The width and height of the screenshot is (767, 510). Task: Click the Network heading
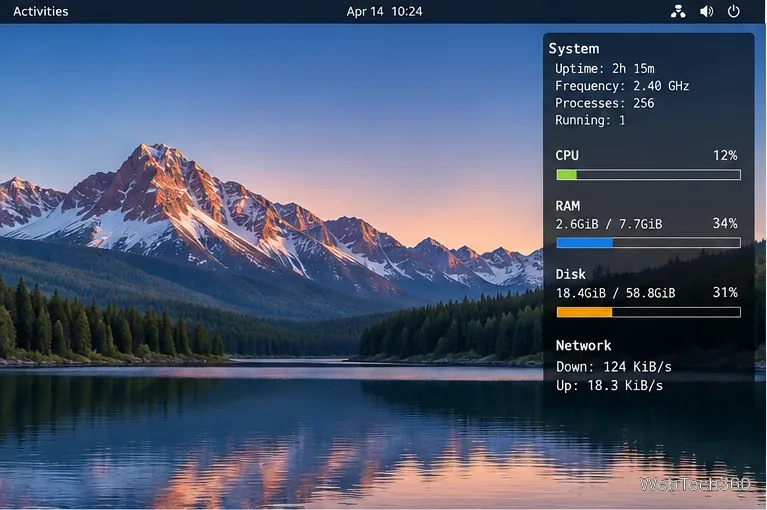[x=584, y=346]
